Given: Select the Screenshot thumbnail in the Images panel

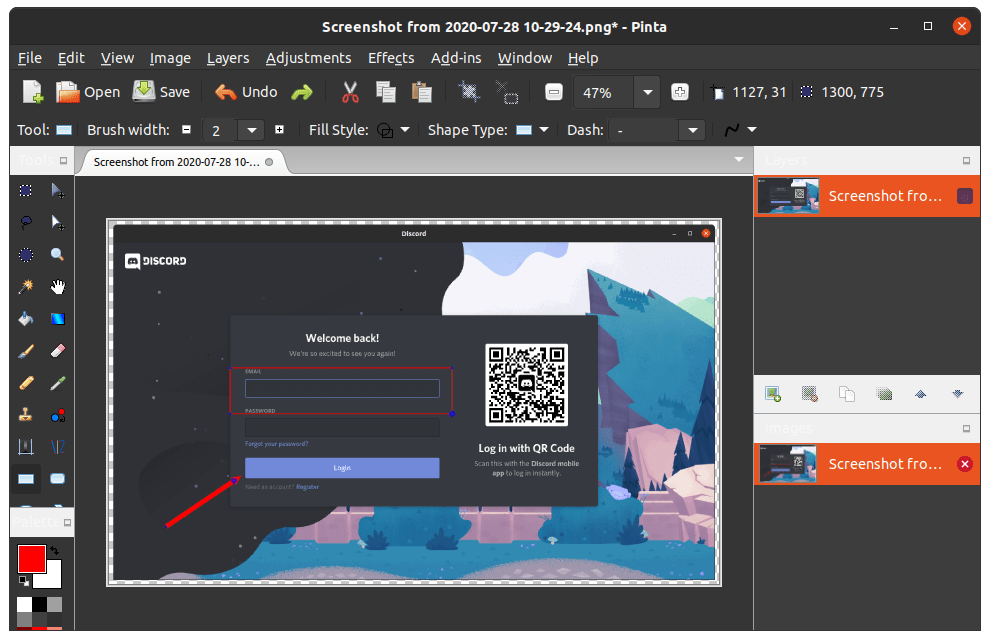Looking at the screenshot, I should pyautogui.click(x=787, y=464).
